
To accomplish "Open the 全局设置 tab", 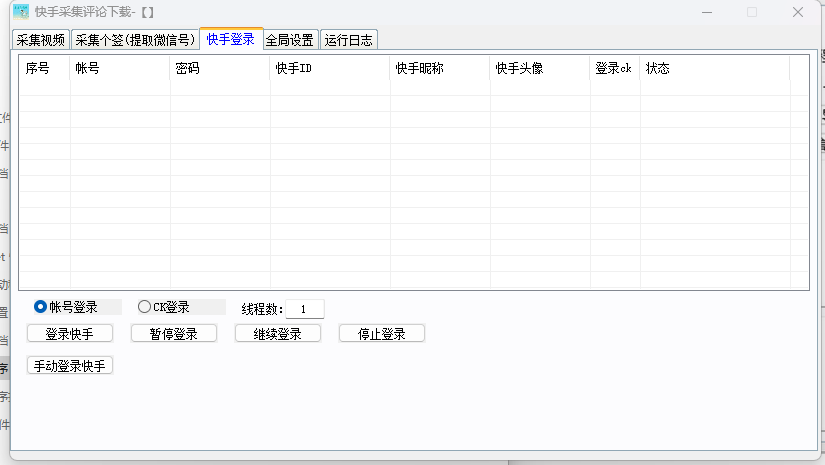I will pyautogui.click(x=290, y=40).
